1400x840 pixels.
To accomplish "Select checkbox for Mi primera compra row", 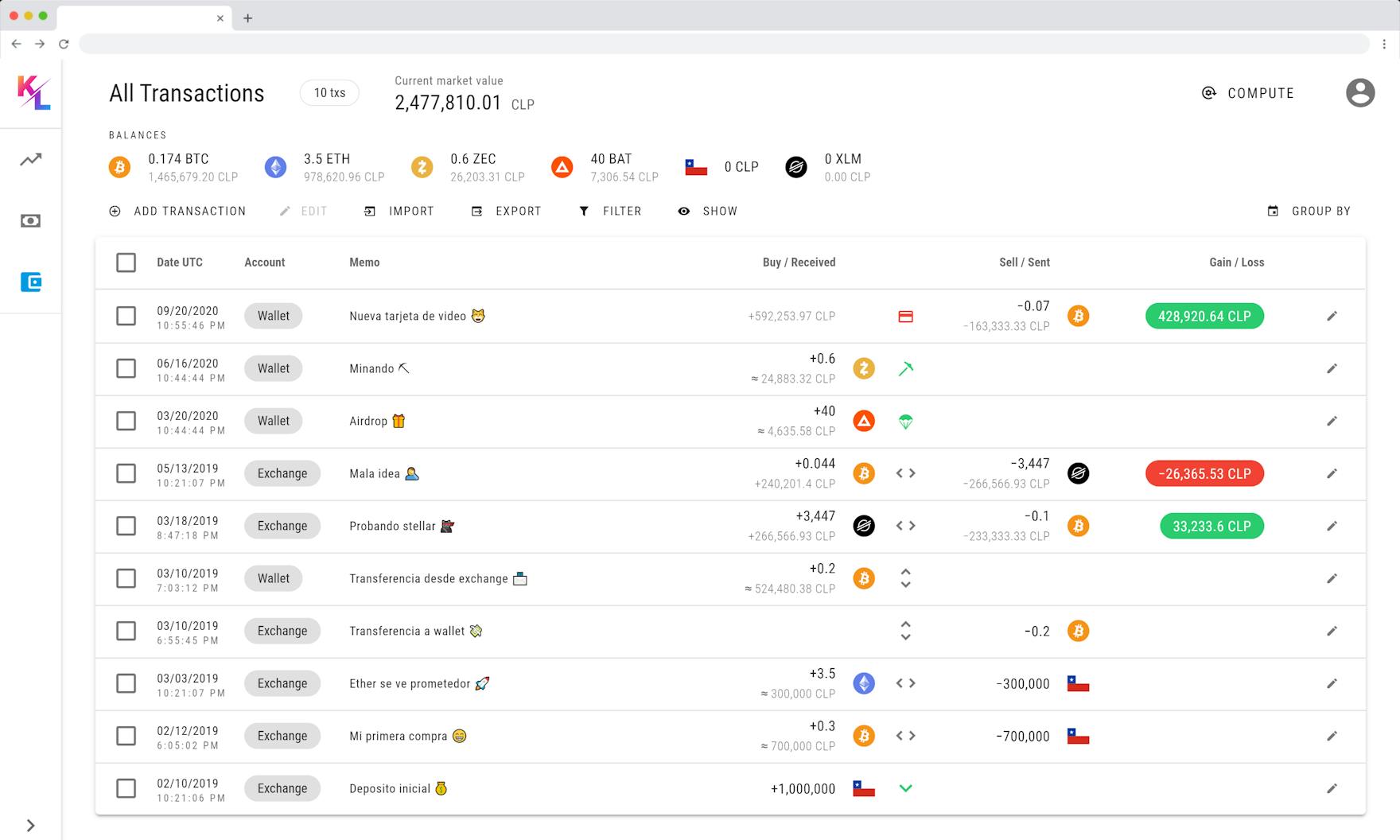I will click(x=126, y=736).
